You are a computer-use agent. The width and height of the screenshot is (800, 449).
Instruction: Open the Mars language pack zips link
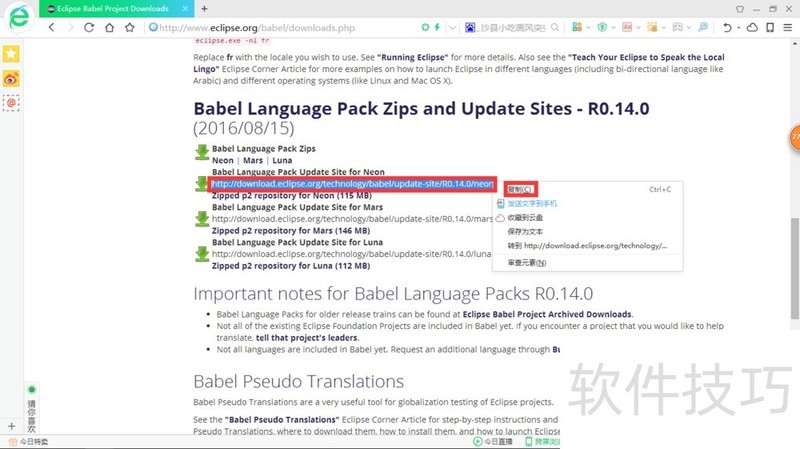tap(253, 160)
